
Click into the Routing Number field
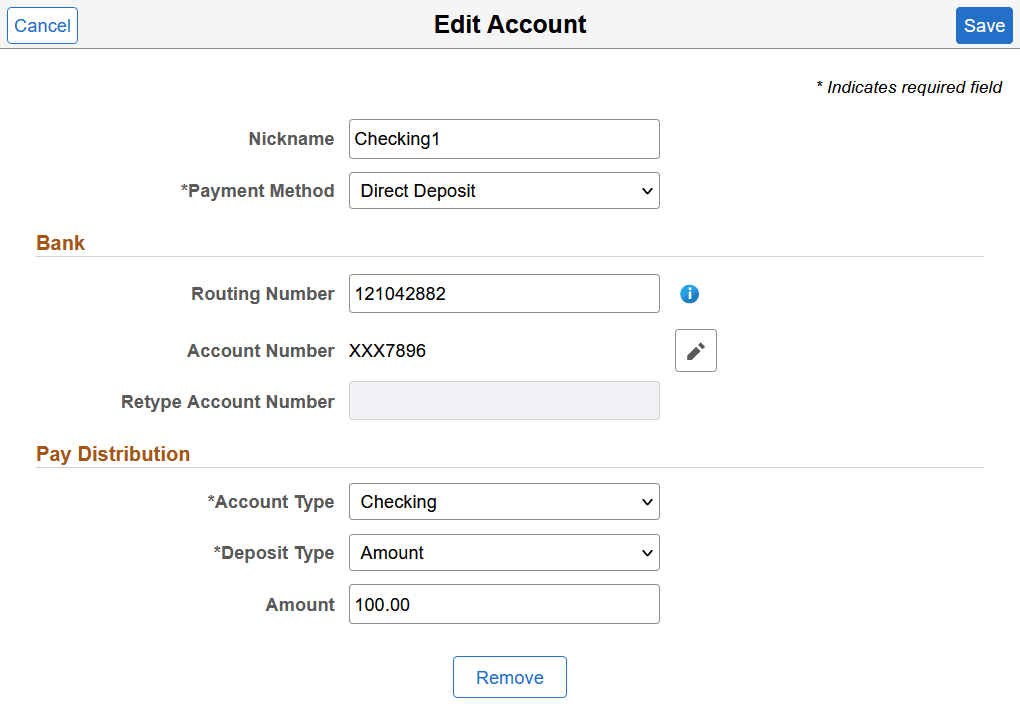pyautogui.click(x=504, y=294)
